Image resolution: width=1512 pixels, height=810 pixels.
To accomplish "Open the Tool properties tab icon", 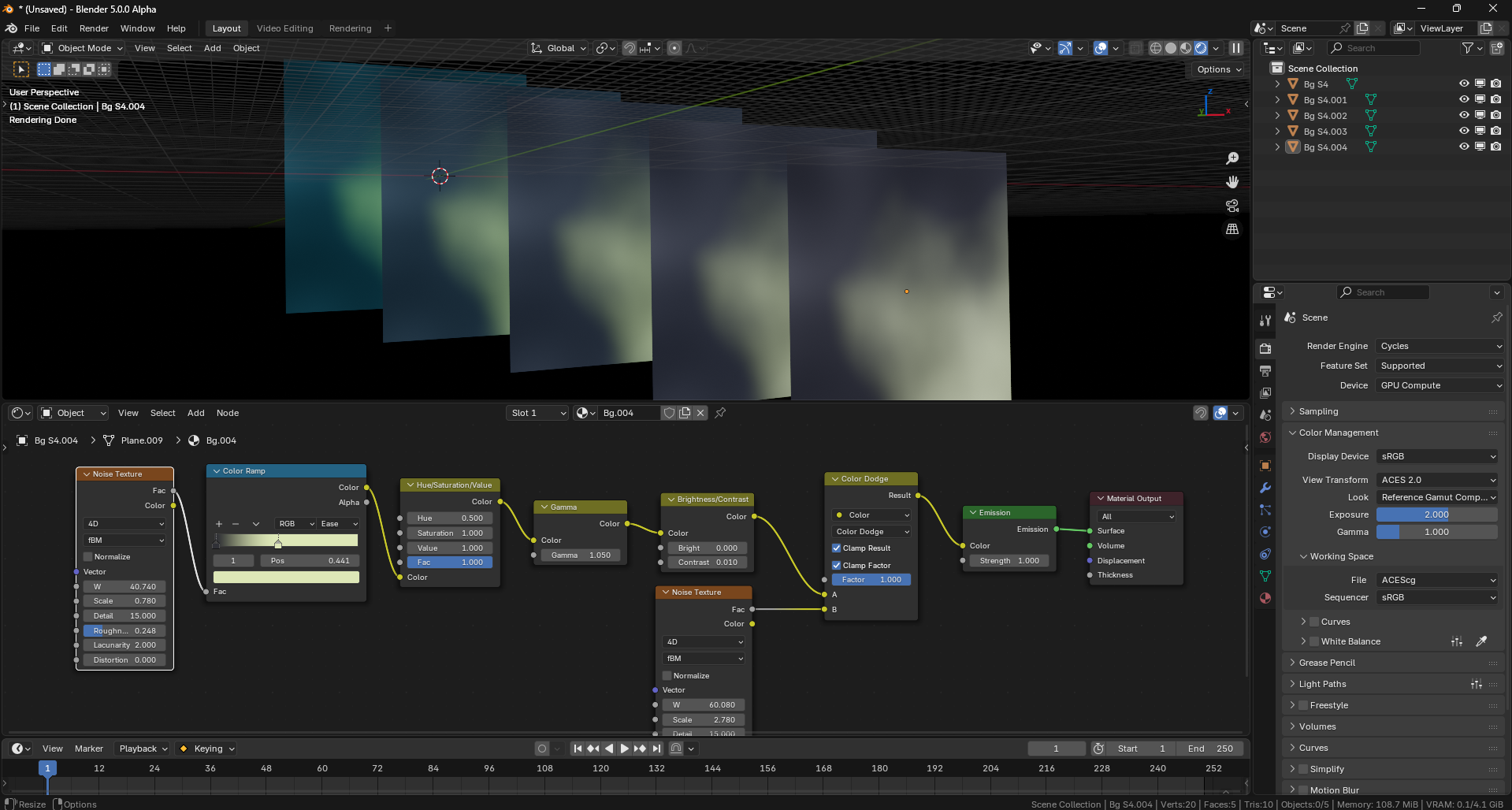I will click(x=1265, y=321).
